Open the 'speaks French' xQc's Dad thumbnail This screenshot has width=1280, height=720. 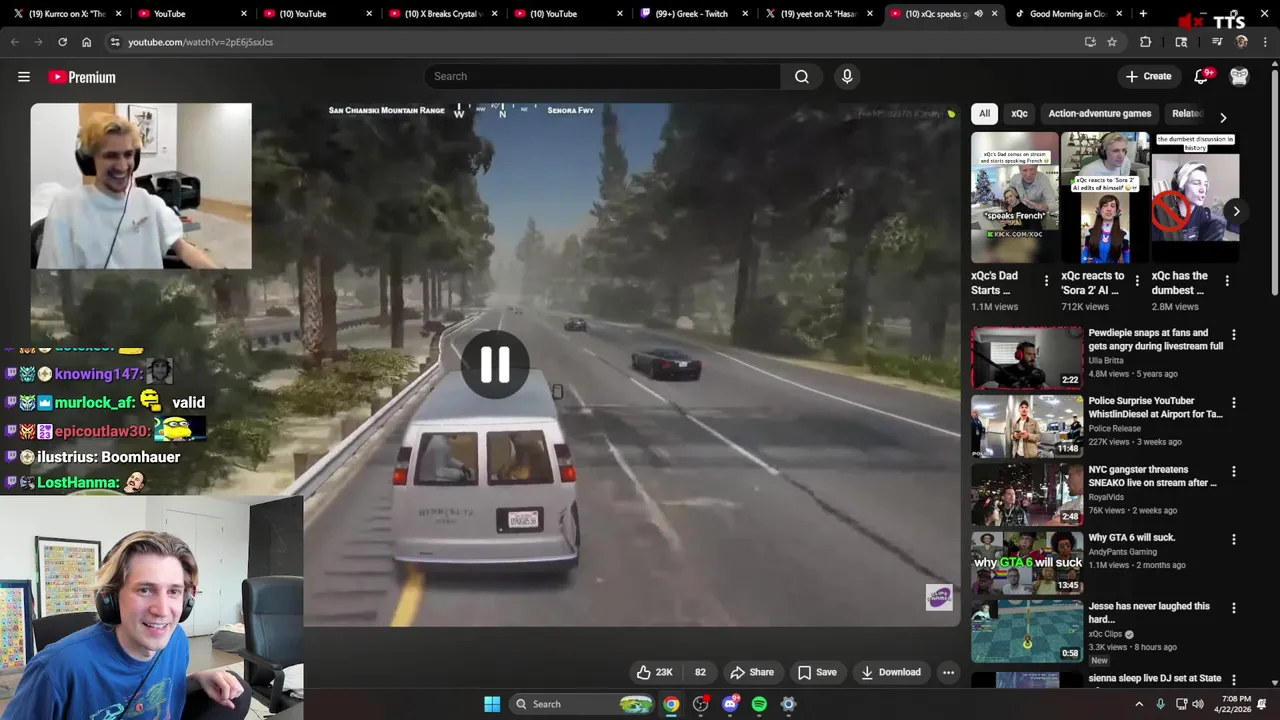tap(1015, 197)
